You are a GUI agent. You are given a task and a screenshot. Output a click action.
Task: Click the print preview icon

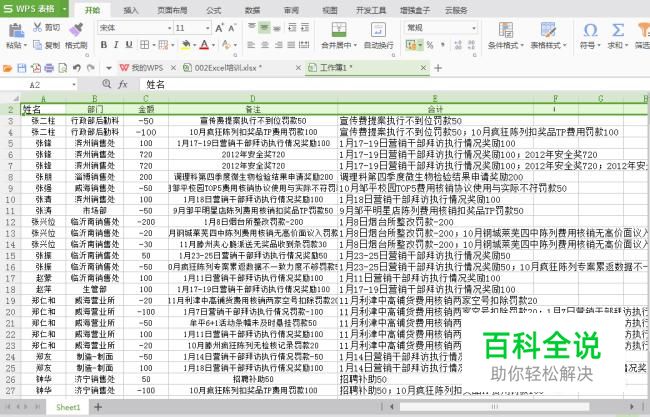click(x=63, y=68)
